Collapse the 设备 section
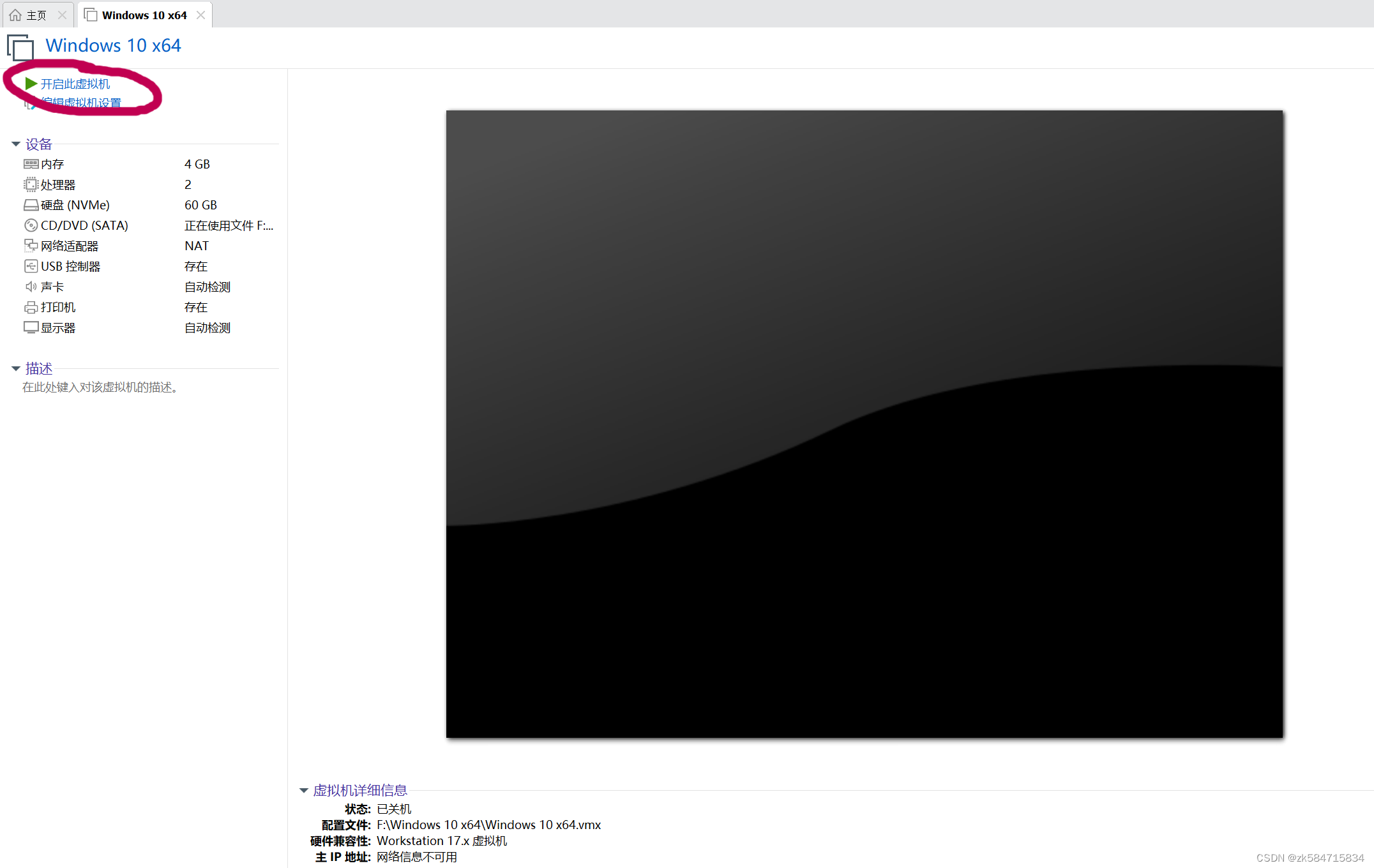This screenshot has width=1374, height=868. point(16,144)
